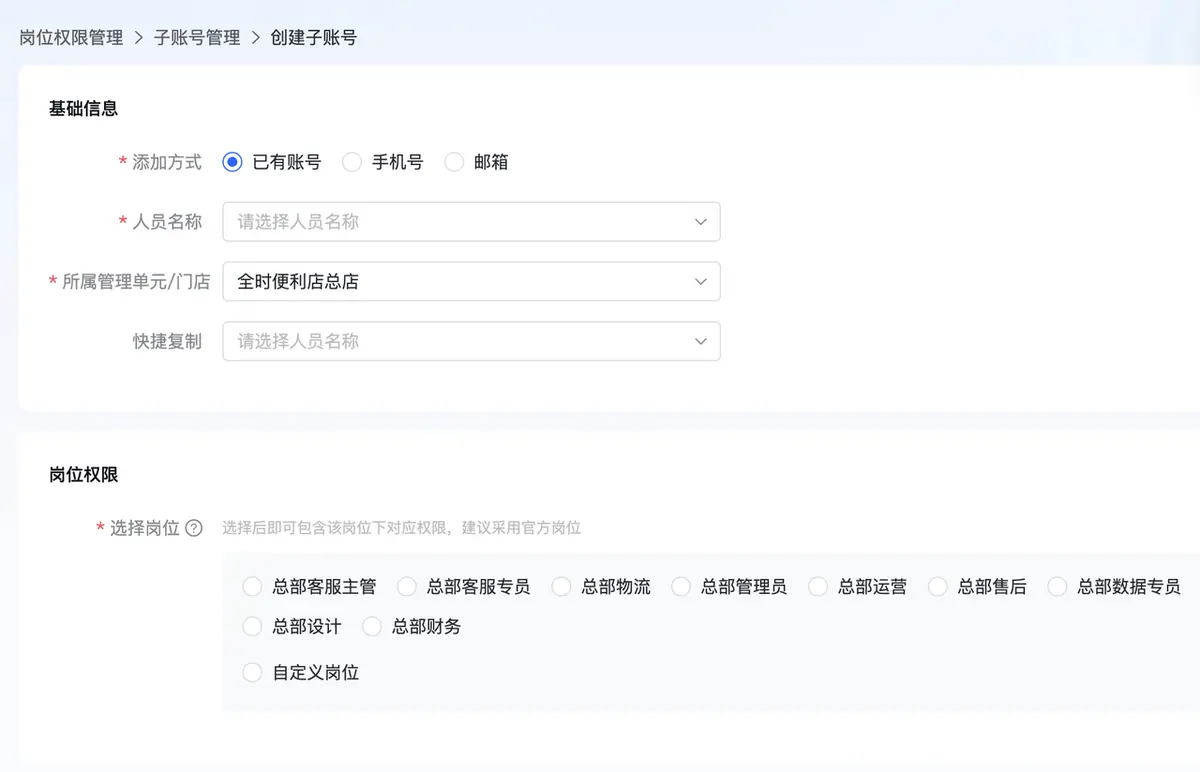
Task: Click the 添加方式 field label
Action: click(x=167, y=162)
